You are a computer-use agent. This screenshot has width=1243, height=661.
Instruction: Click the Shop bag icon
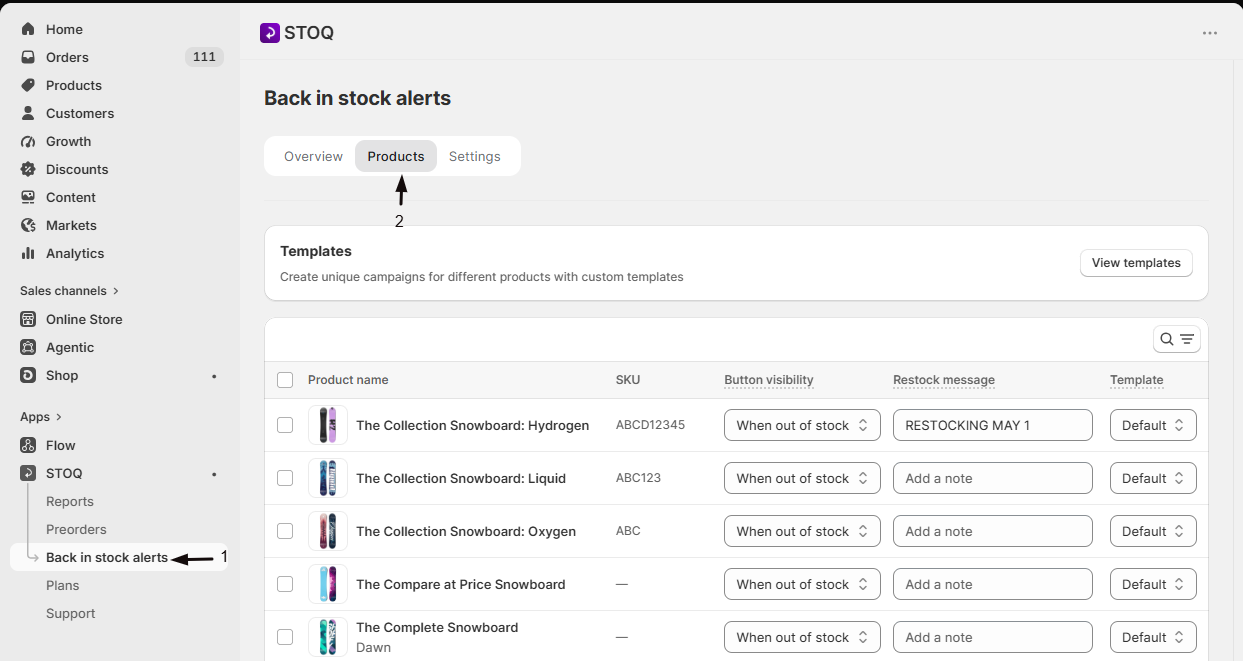coord(28,375)
